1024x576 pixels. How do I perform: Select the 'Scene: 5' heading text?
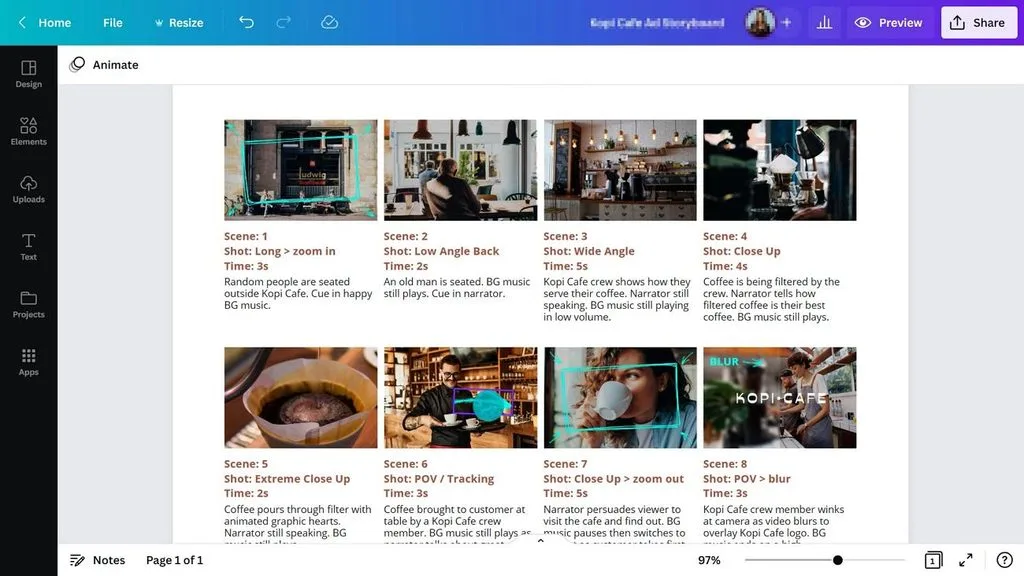pos(246,464)
